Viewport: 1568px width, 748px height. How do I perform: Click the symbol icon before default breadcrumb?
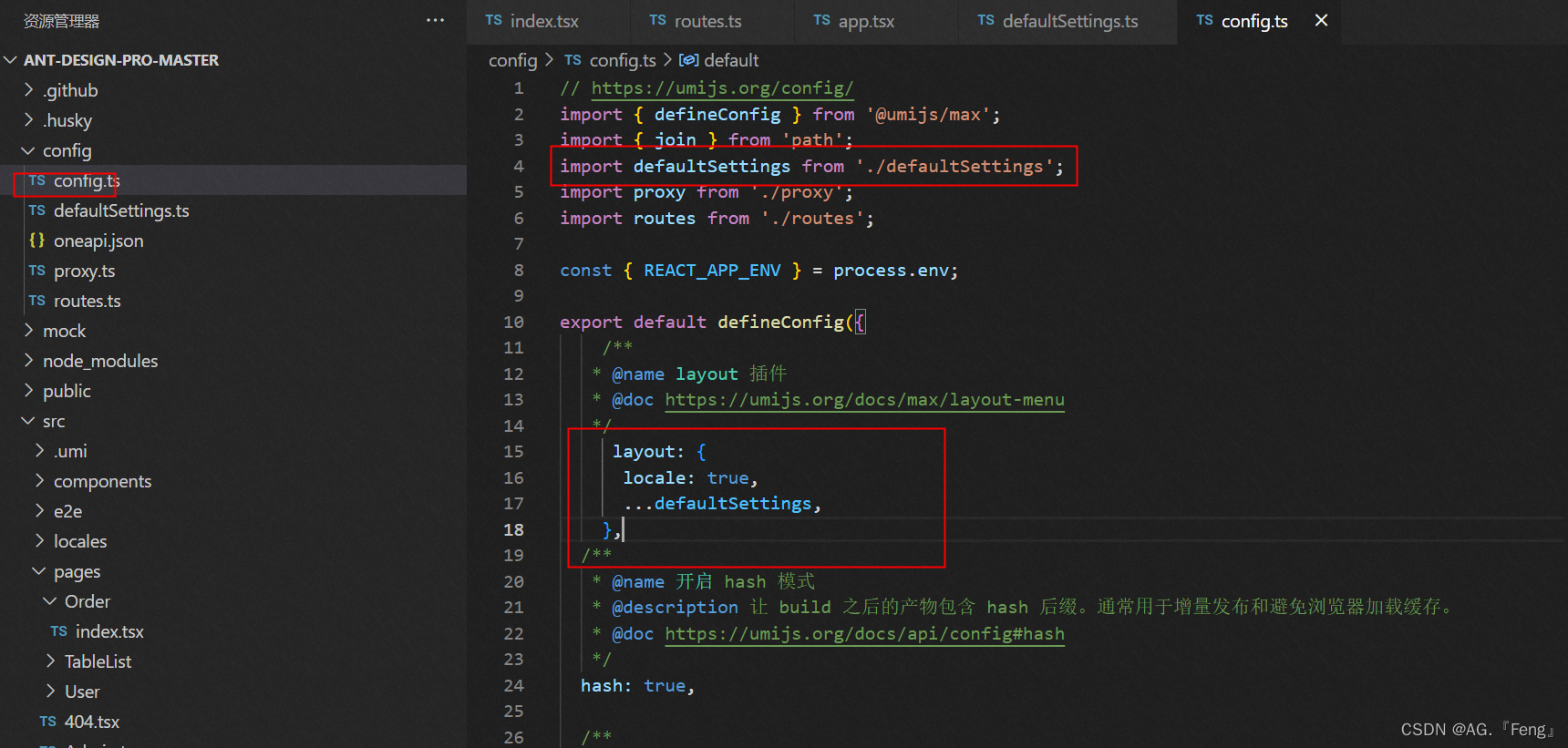tap(689, 60)
